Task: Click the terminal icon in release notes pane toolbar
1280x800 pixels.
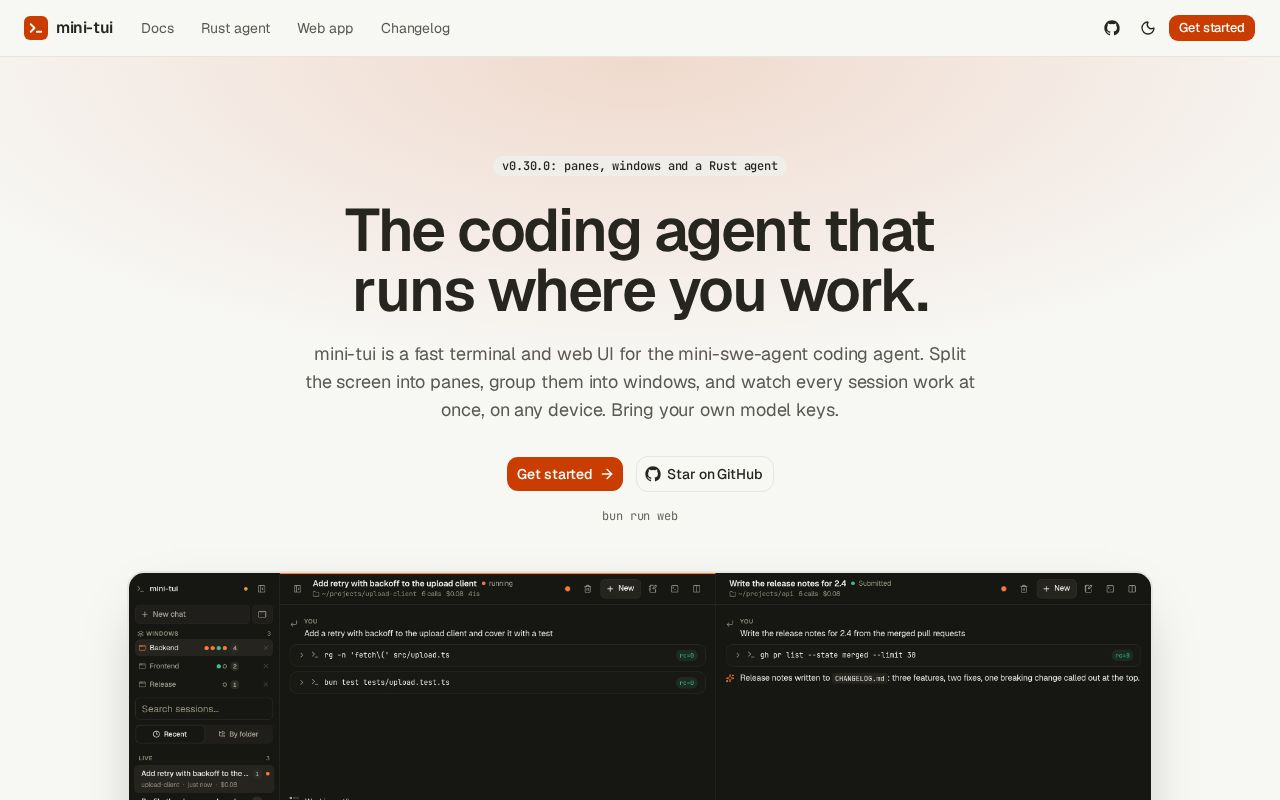Action: 1111,589
